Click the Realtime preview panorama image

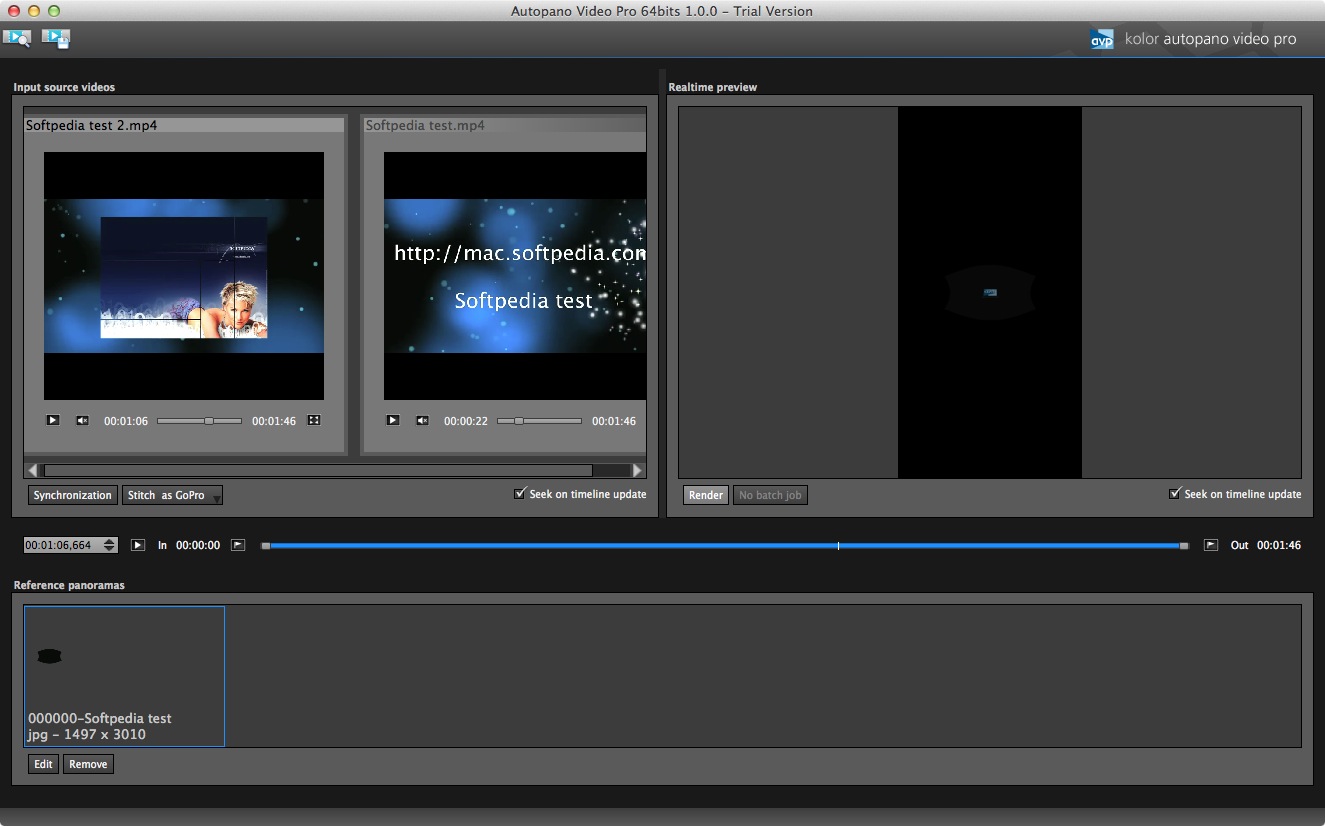click(990, 292)
